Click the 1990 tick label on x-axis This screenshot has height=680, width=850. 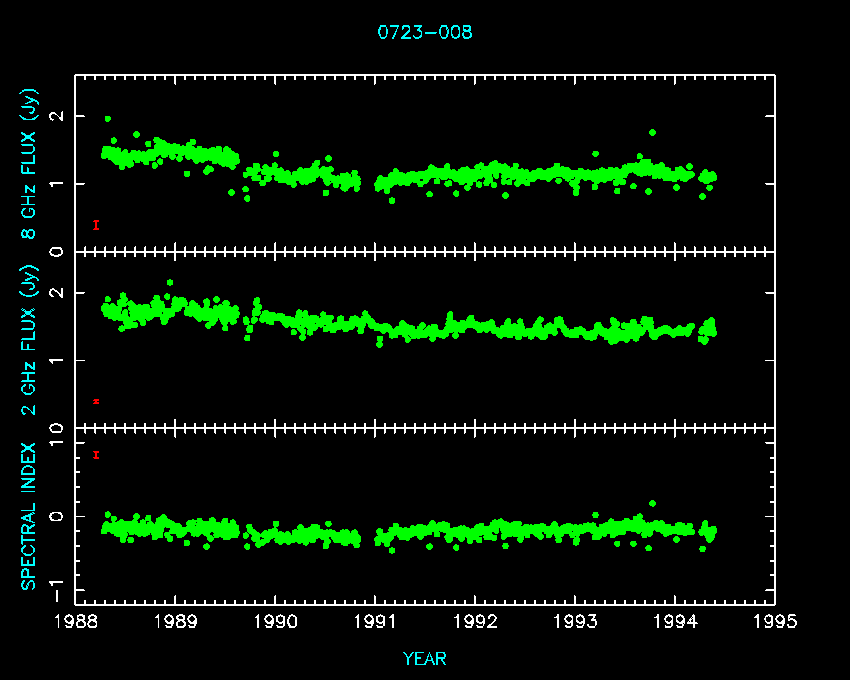pyautogui.click(x=275, y=622)
